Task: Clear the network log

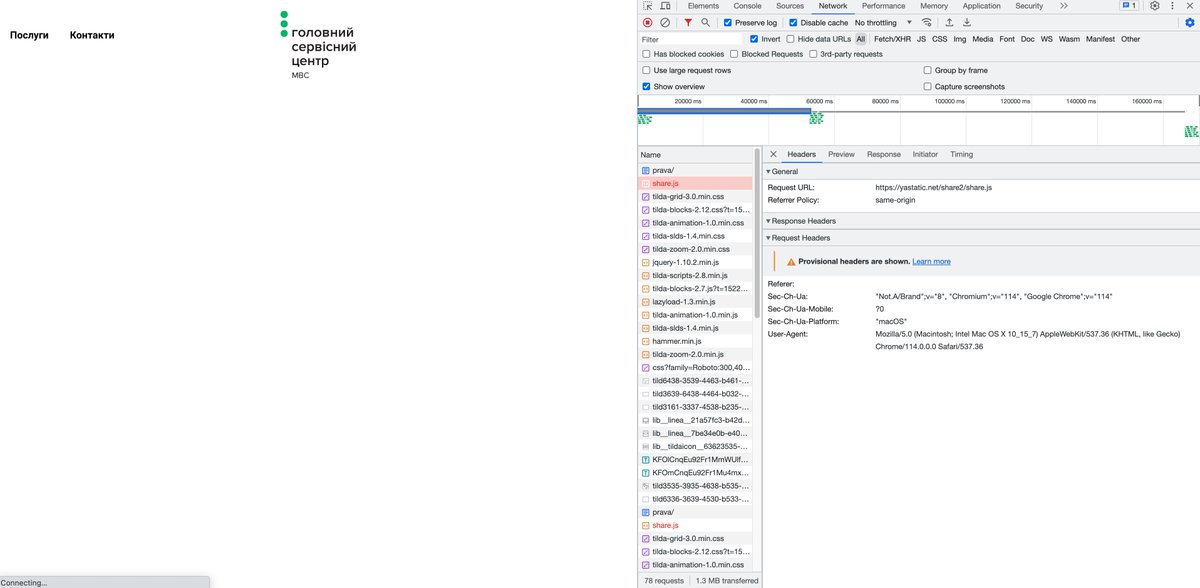Action: [x=665, y=22]
